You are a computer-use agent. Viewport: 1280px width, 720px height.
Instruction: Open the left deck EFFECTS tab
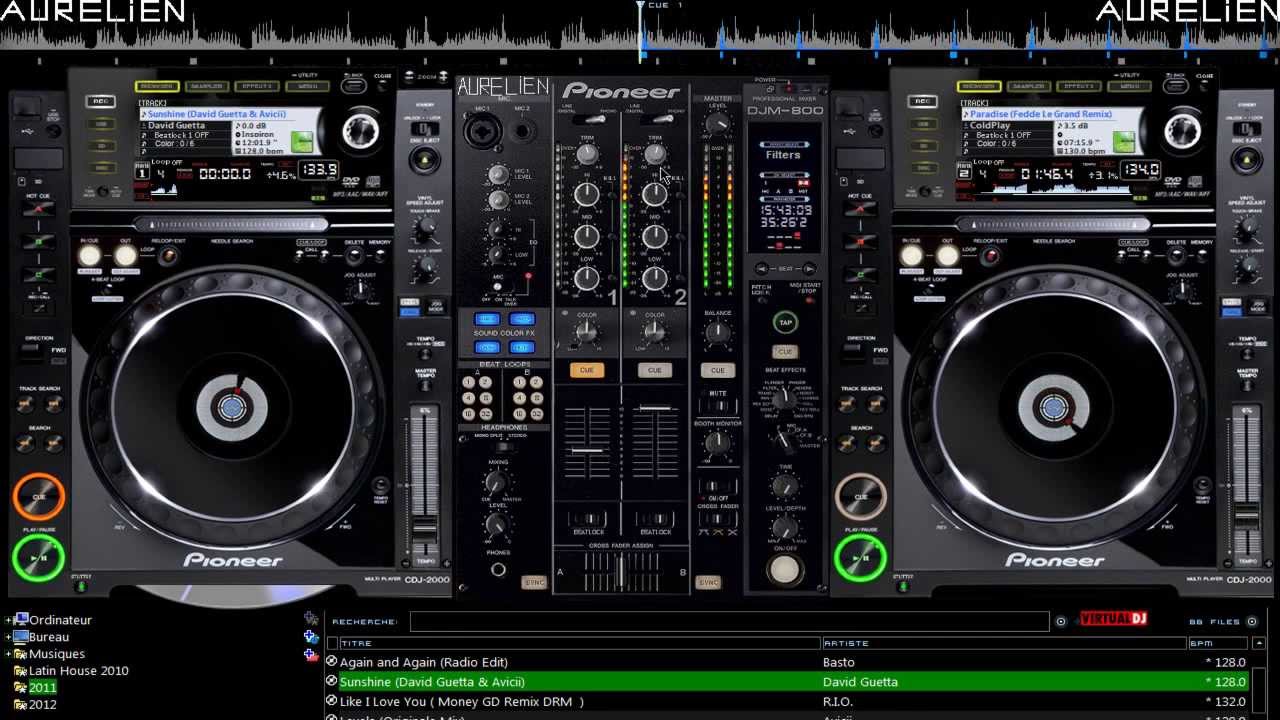tap(257, 87)
